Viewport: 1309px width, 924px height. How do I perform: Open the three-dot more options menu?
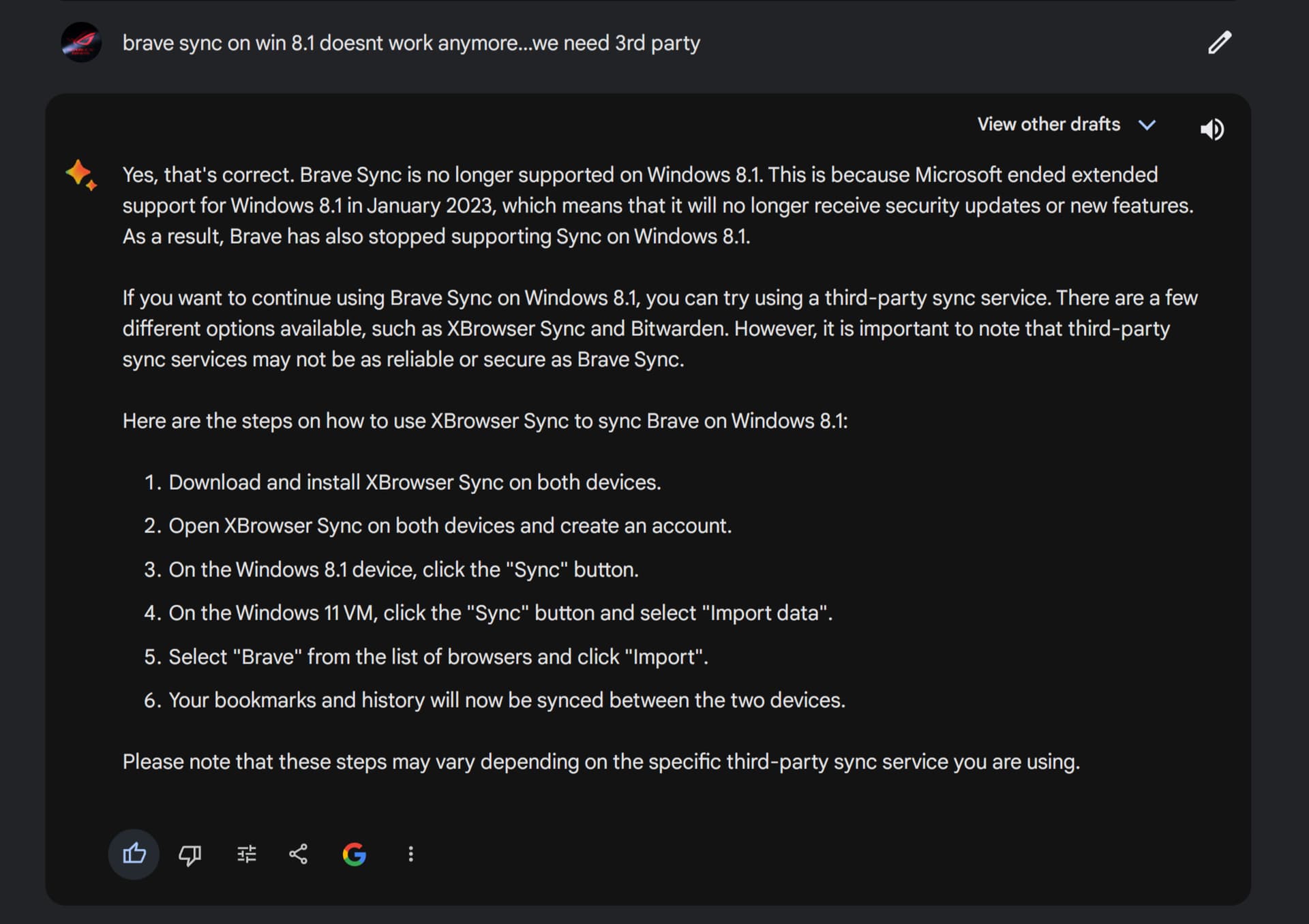(x=410, y=854)
